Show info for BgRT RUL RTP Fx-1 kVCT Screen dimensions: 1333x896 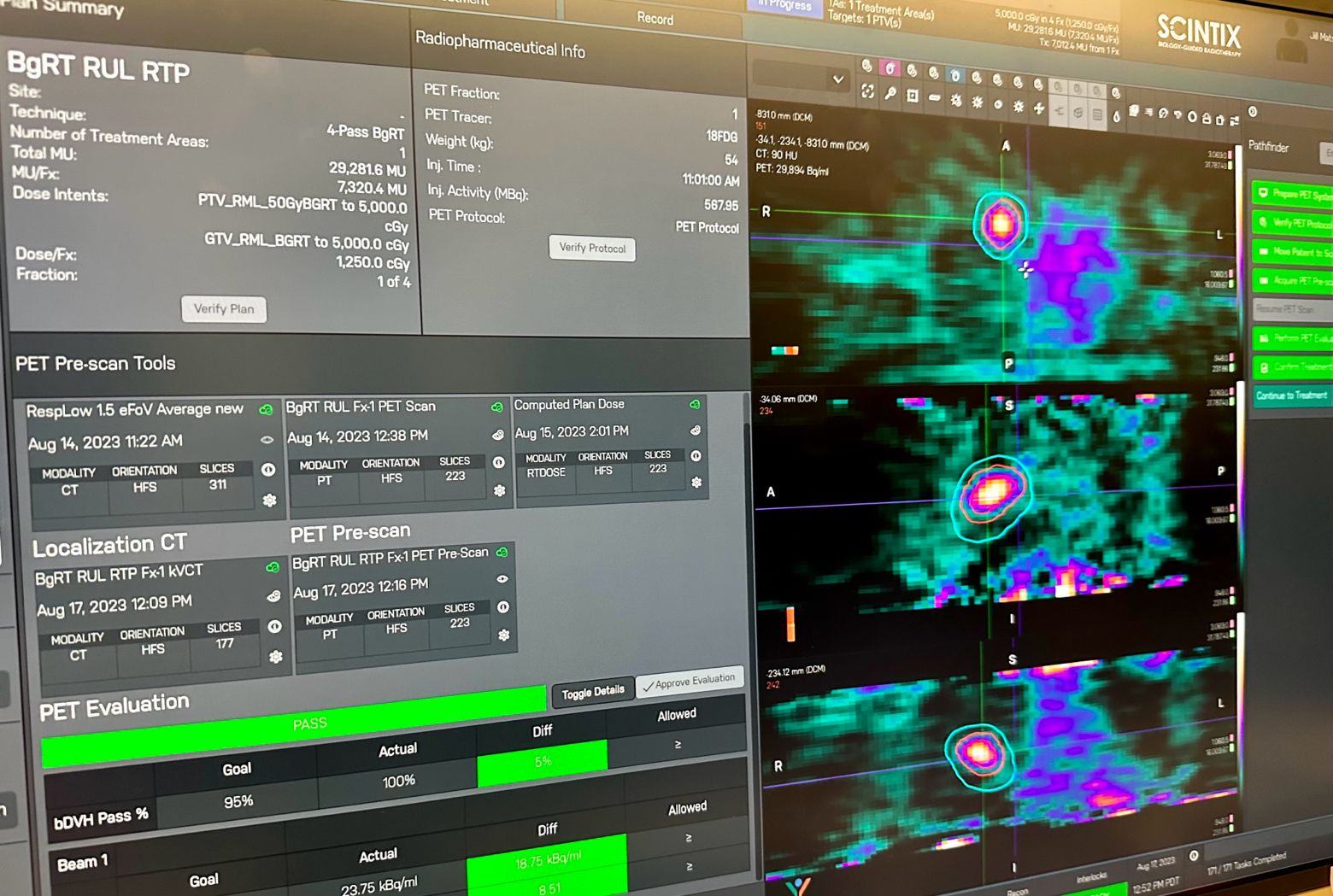click(274, 626)
